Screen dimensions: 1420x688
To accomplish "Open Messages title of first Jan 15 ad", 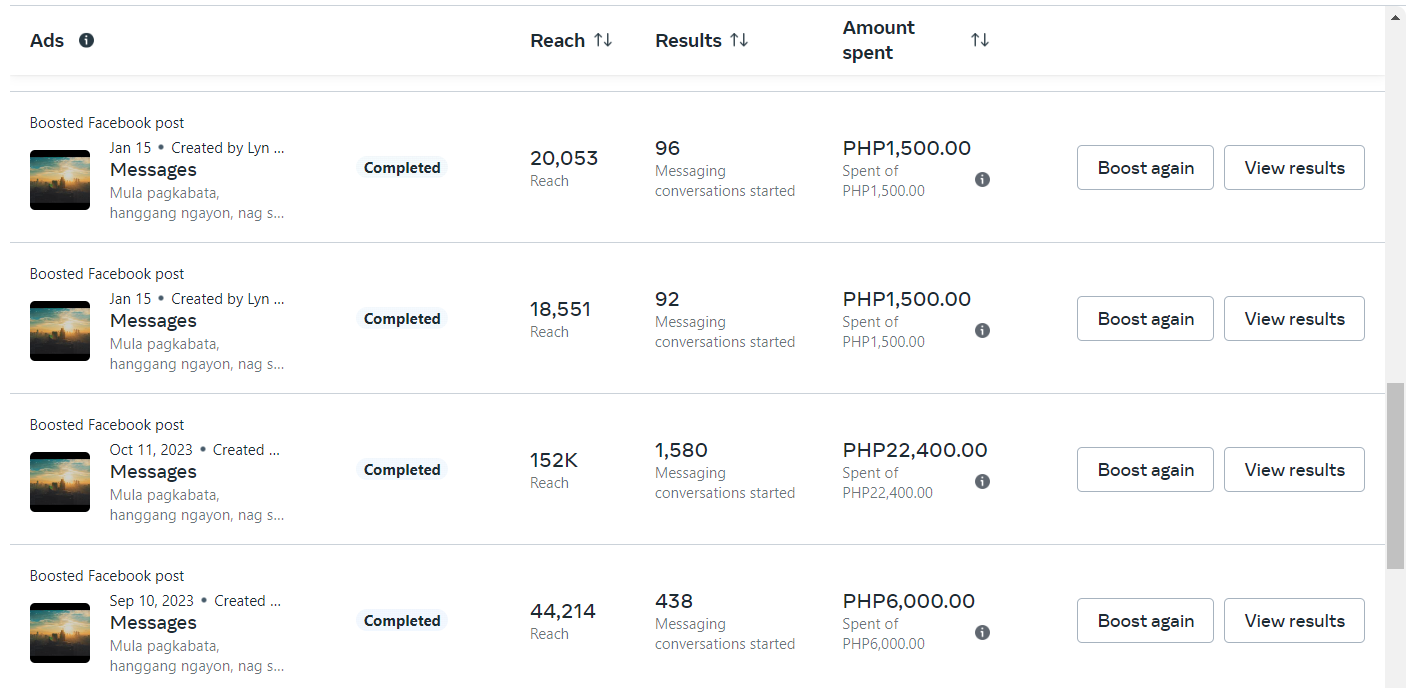I will pyautogui.click(x=153, y=170).
